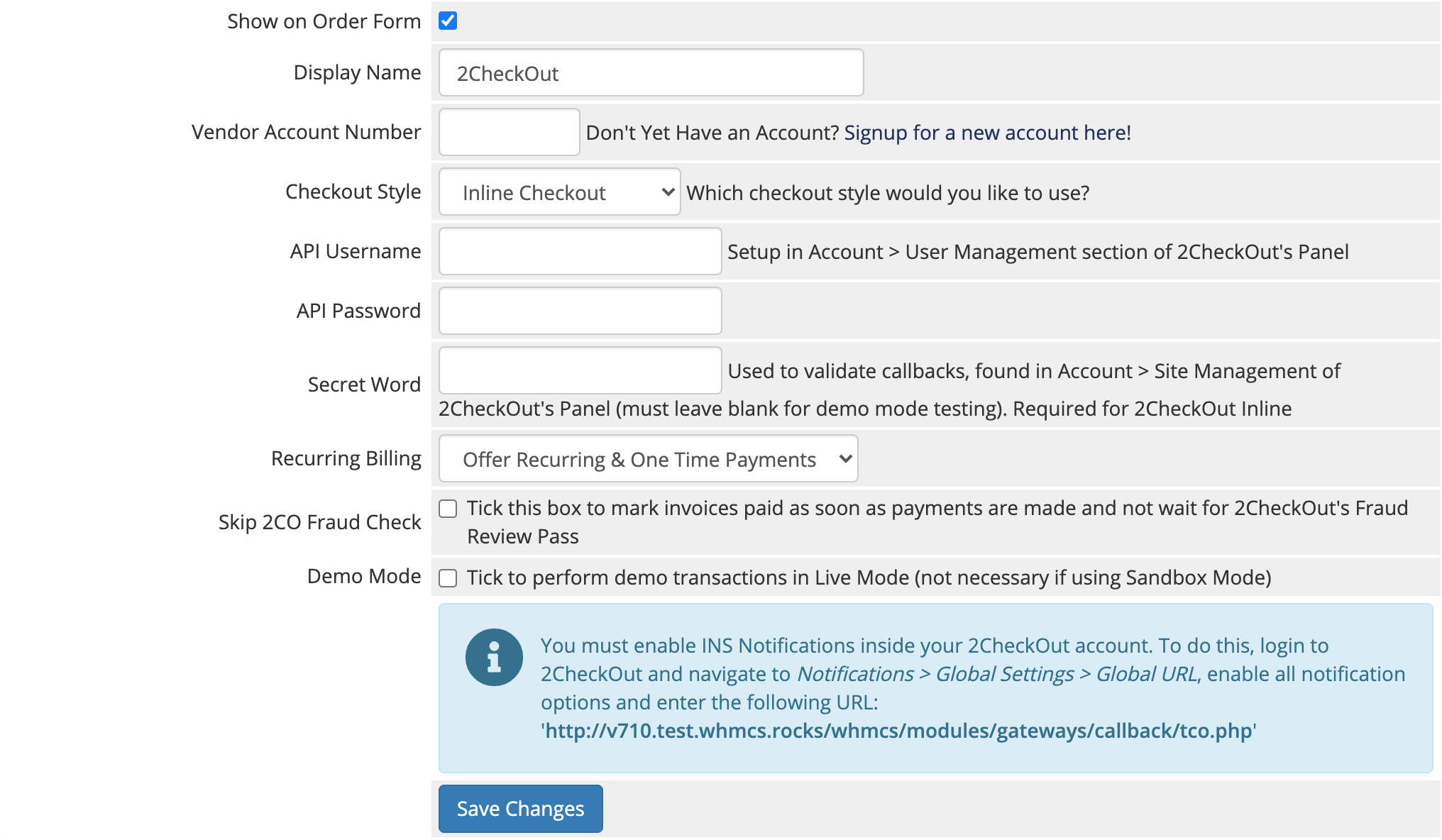Click the Show on Order Form label

click(x=324, y=21)
